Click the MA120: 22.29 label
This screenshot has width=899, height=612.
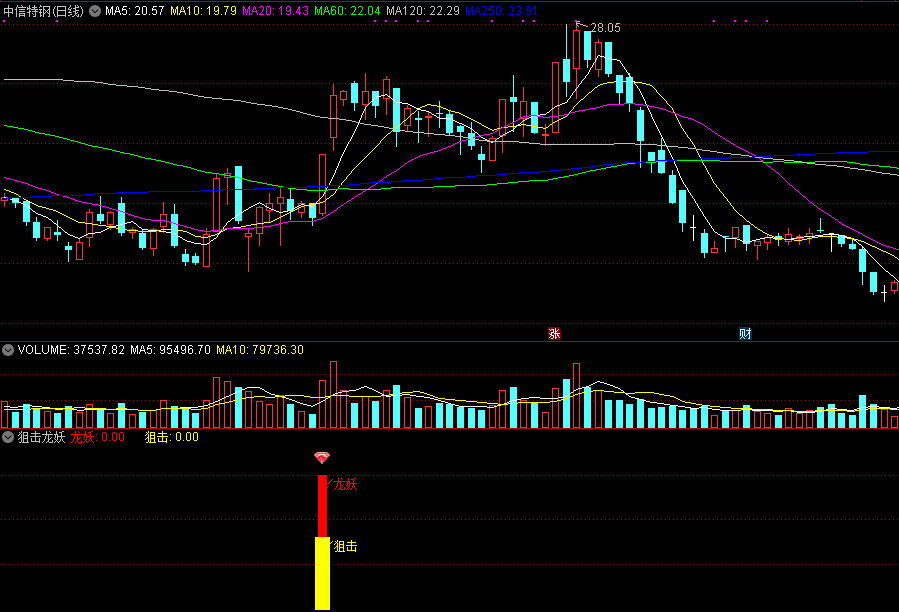tap(423, 11)
